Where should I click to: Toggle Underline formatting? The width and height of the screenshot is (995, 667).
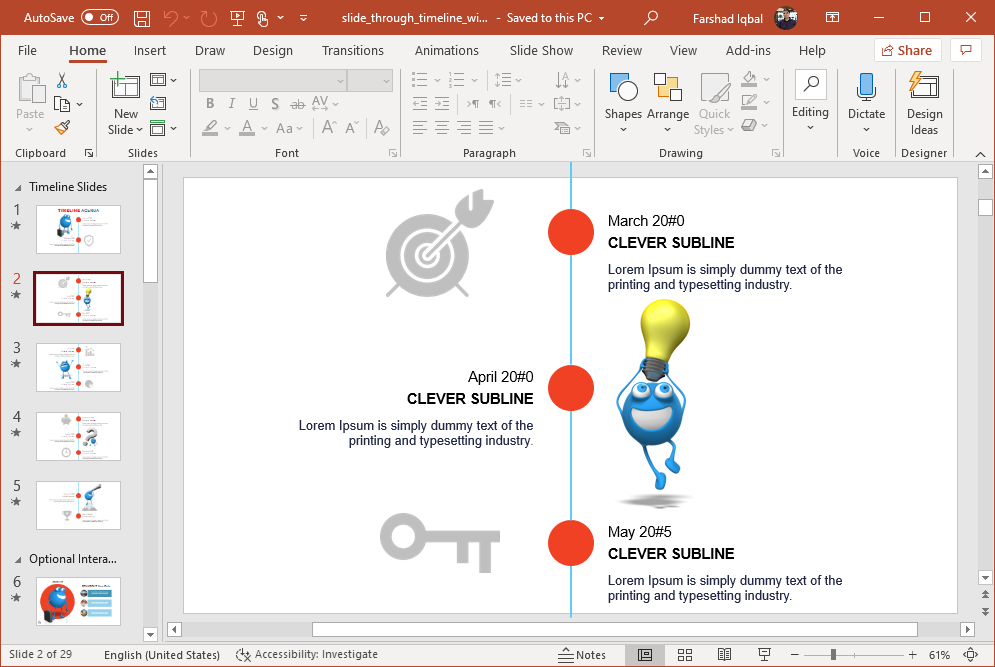[253, 103]
